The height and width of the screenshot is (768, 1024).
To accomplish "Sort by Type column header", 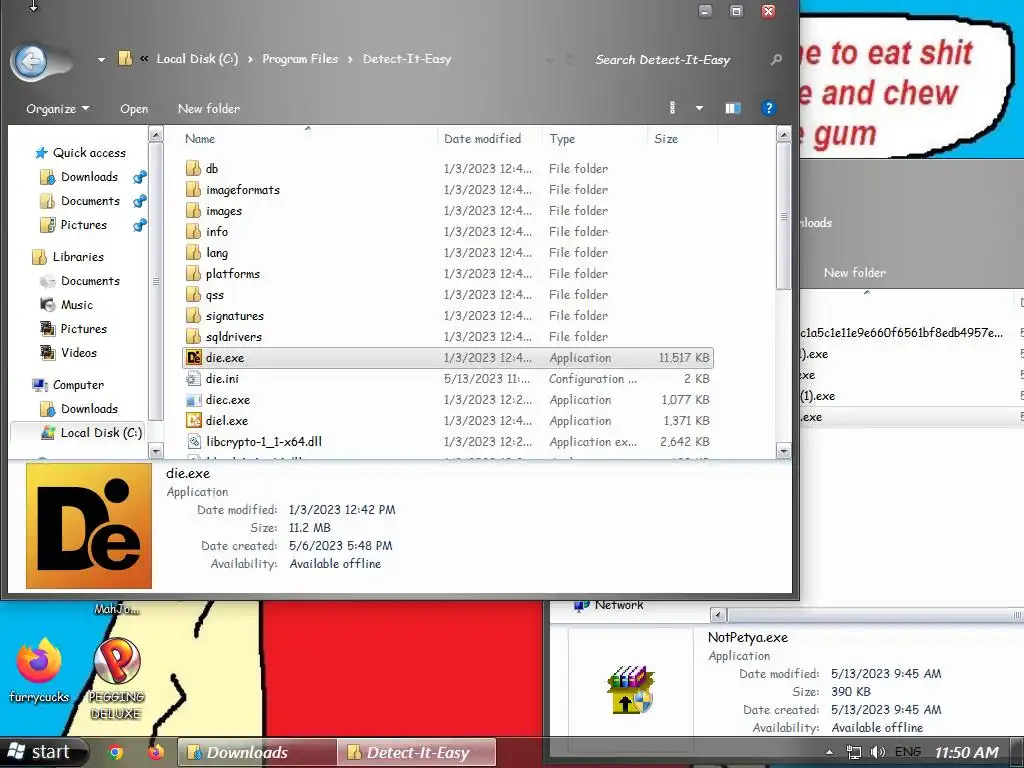I will [562, 138].
